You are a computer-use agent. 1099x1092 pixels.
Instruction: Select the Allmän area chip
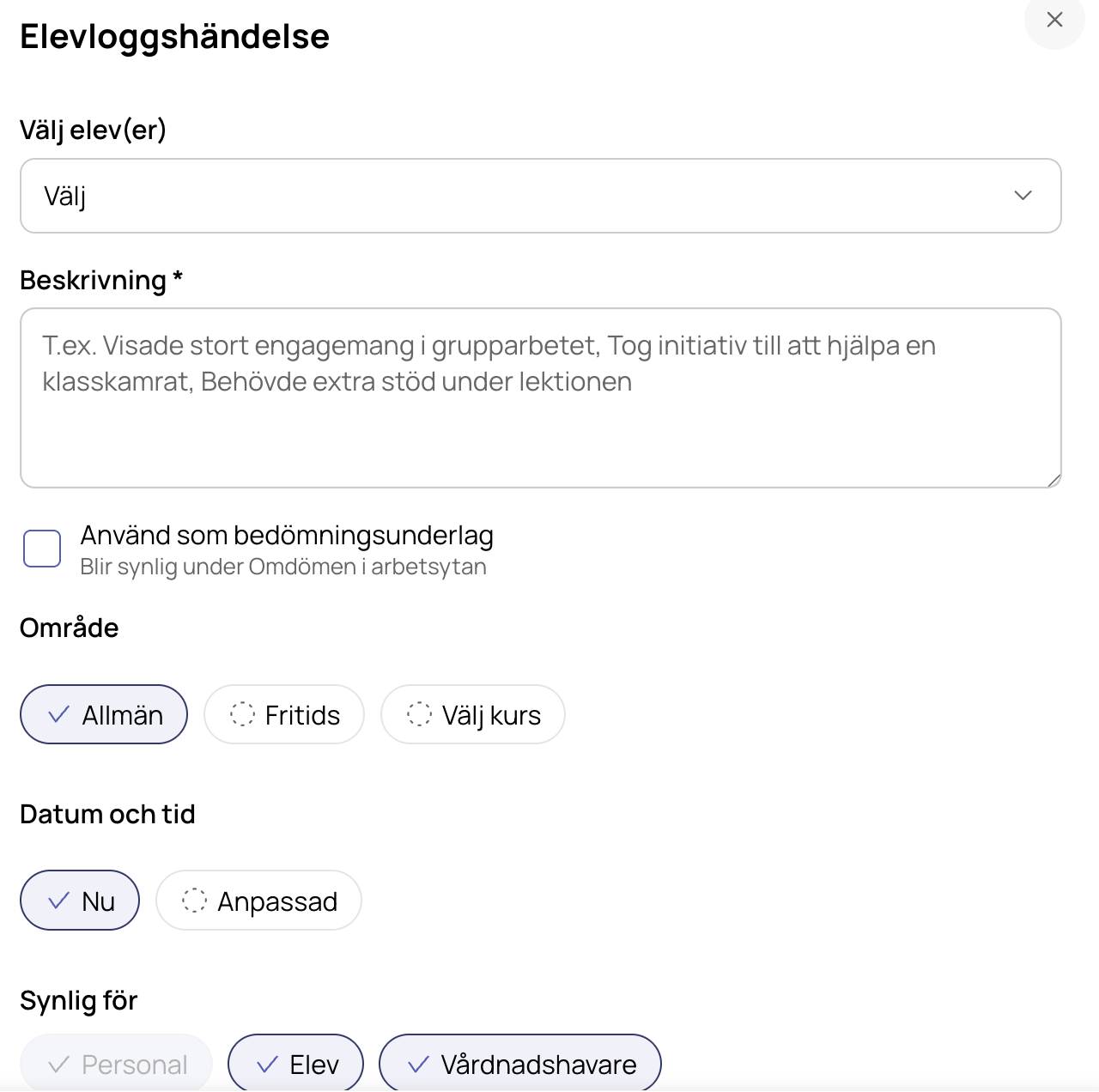tap(104, 714)
